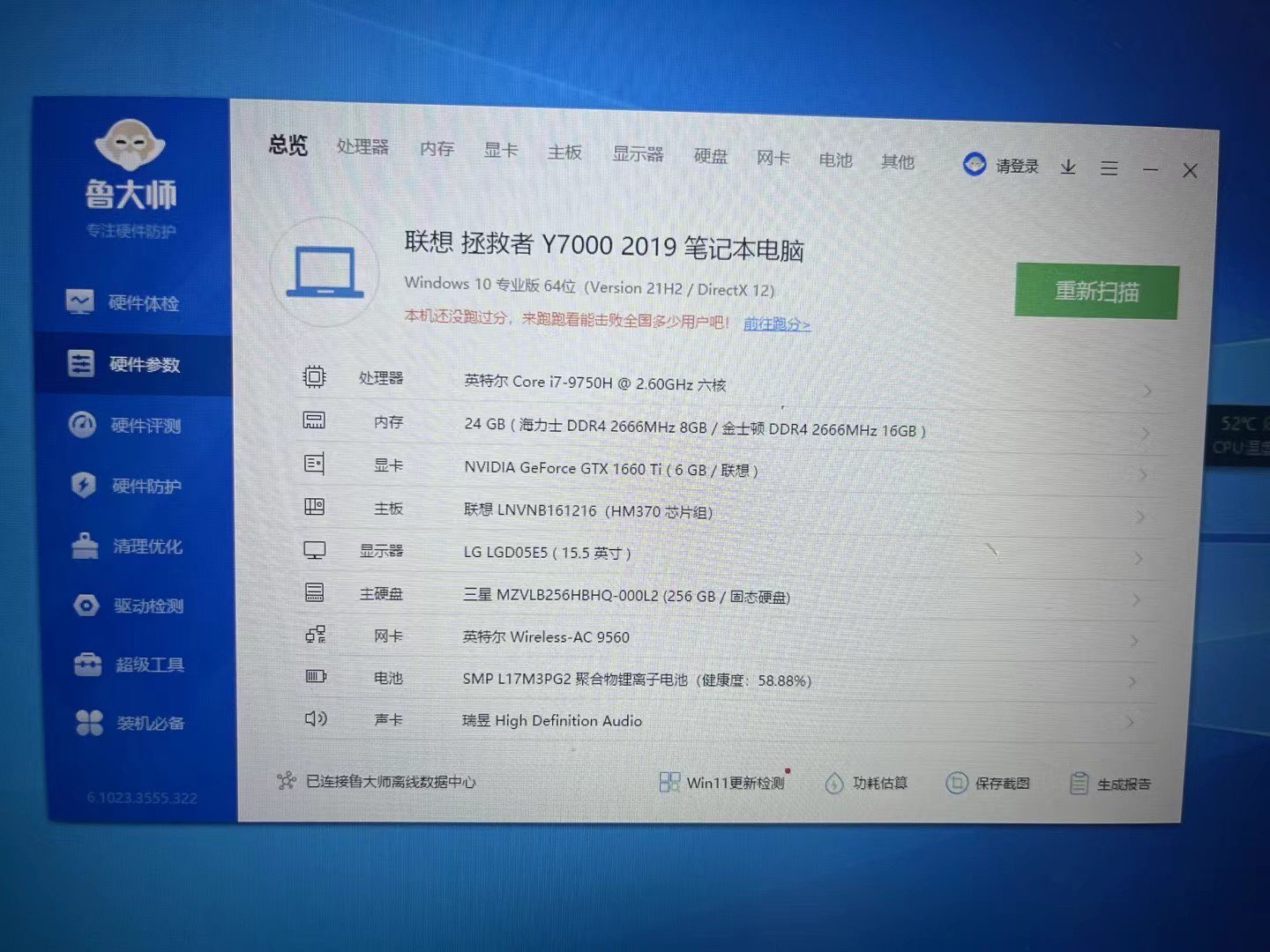This screenshot has width=1270, height=952.
Task: Open the hamburger main menu icon
Action: coord(1109,167)
